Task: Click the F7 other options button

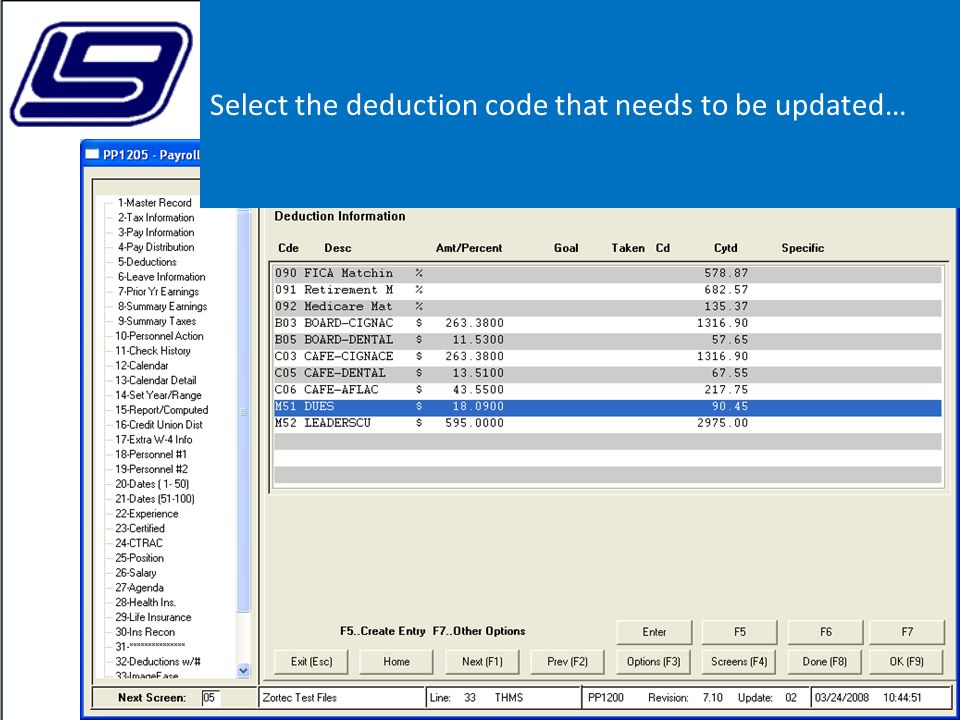Action: (x=907, y=632)
